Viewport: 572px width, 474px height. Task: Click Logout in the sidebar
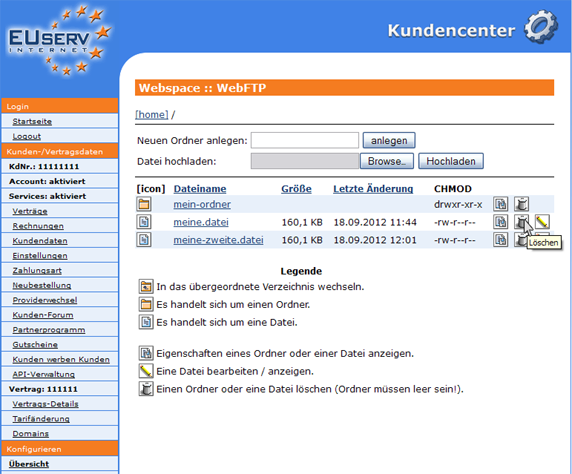point(27,136)
